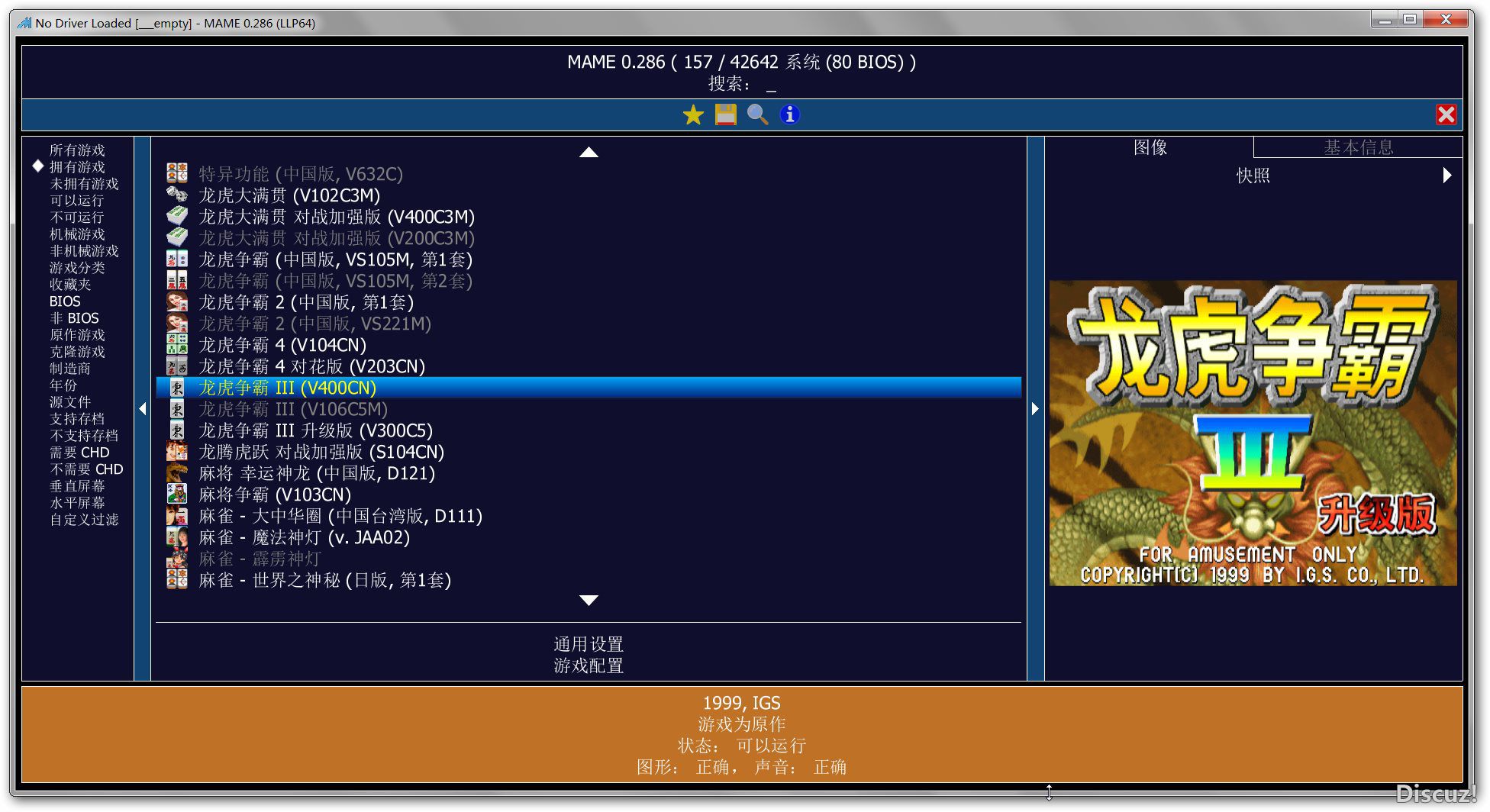Viewport: 1490px width, 812px height.
Task: Switch to the 基本信息 tab
Action: point(1358,147)
